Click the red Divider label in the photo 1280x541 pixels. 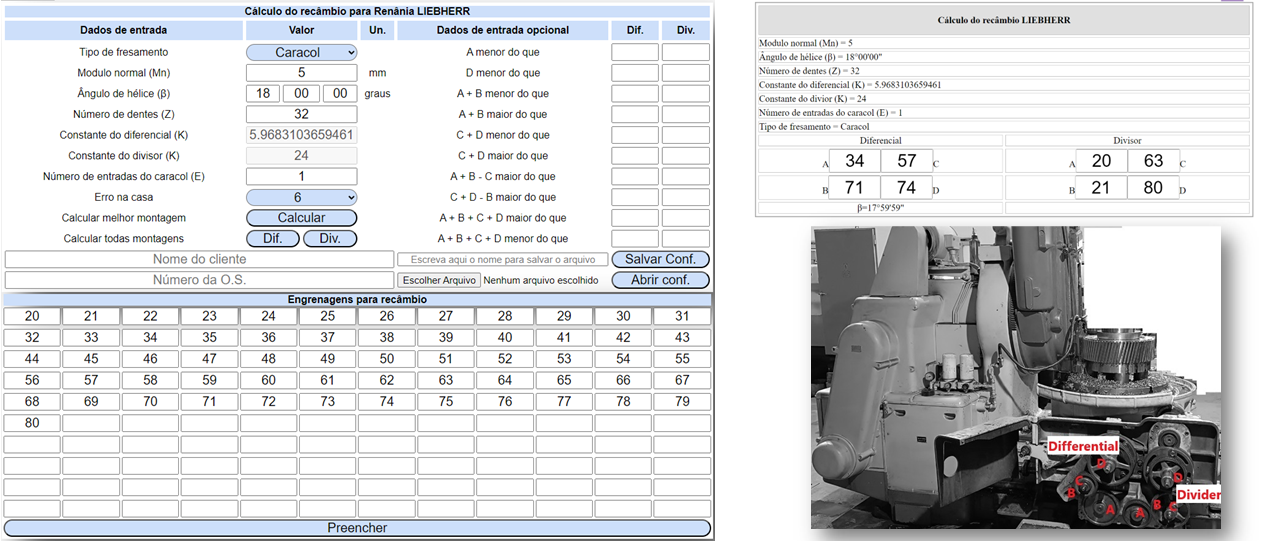(1198, 495)
